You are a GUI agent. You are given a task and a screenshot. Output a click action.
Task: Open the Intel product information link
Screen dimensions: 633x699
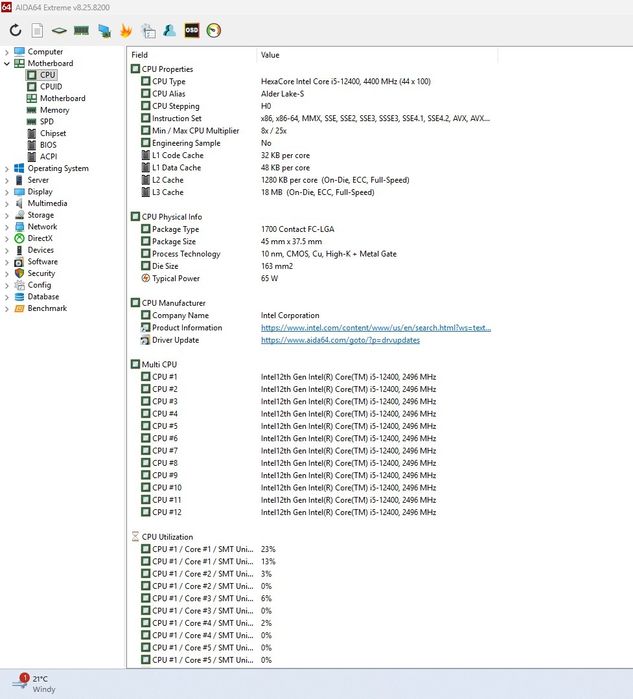376,328
